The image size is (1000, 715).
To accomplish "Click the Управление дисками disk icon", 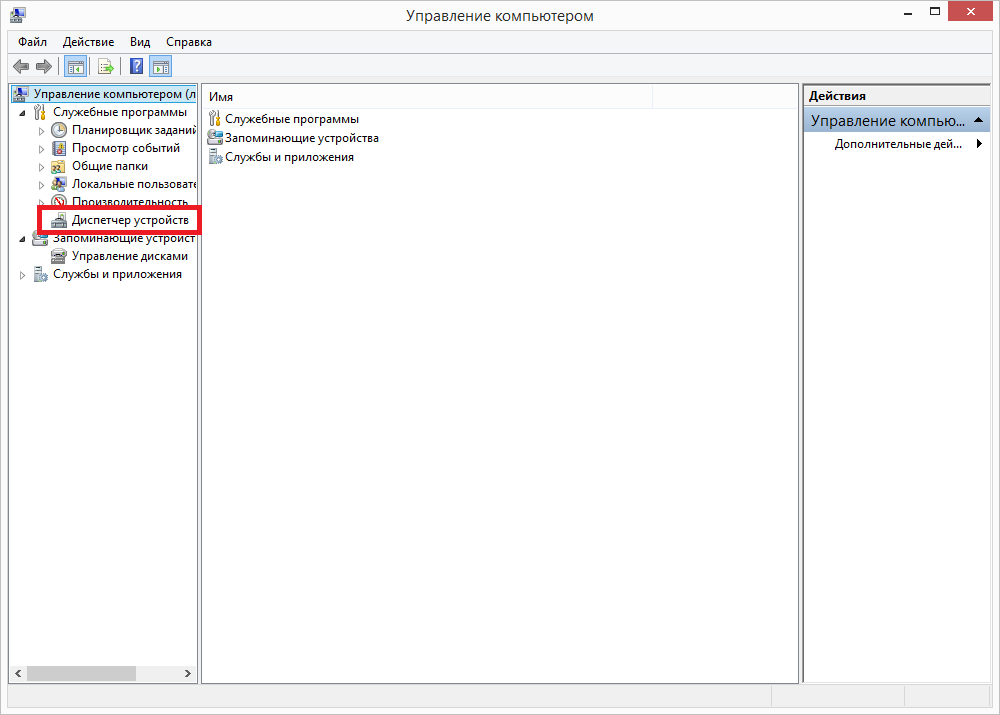I will click(x=59, y=256).
